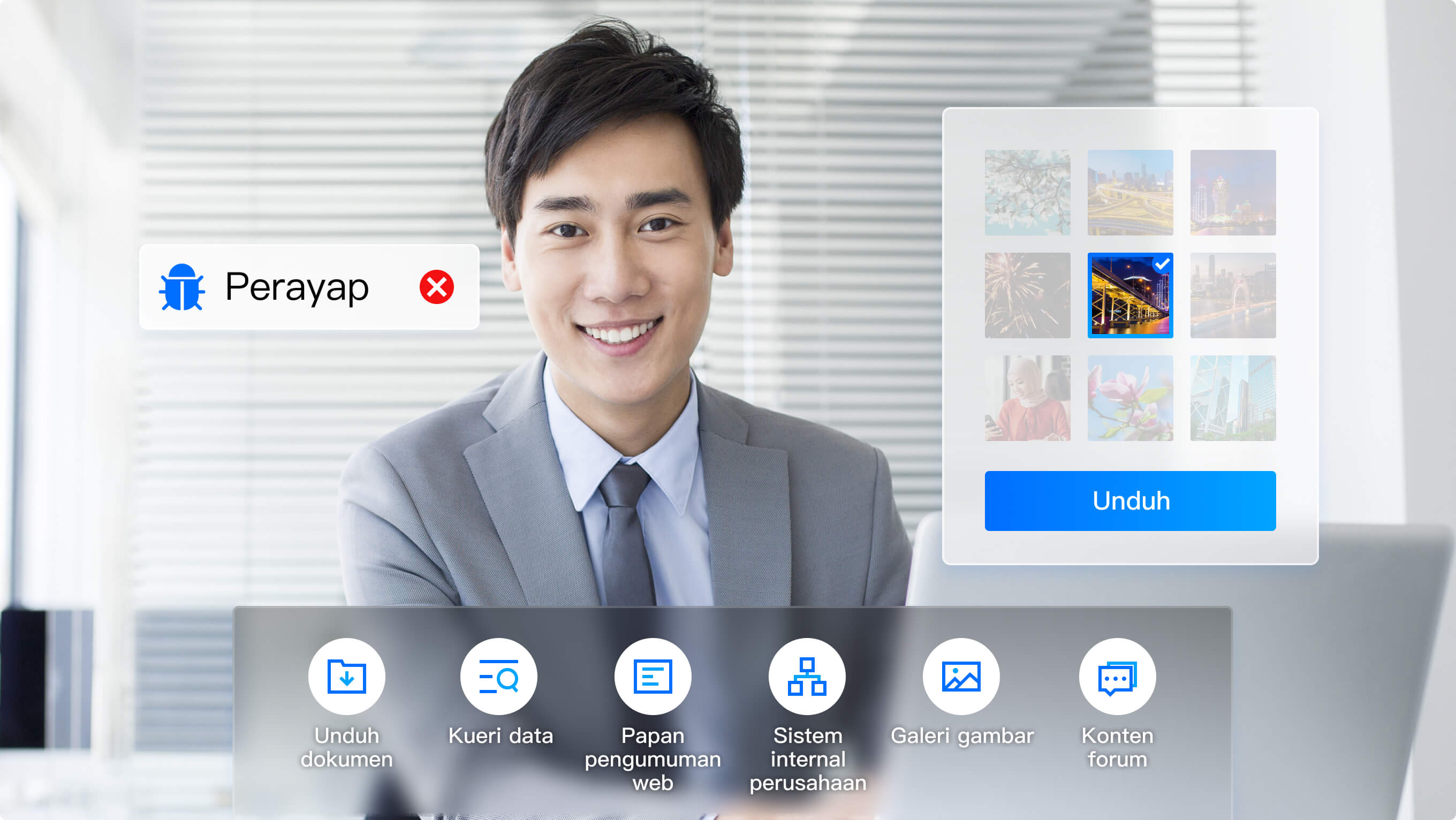Choose the woman in hijab thumbnail

pos(1027,398)
